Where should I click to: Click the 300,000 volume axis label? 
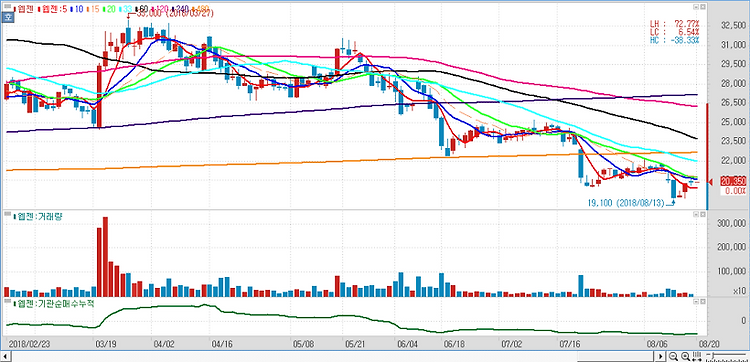[x=732, y=223]
